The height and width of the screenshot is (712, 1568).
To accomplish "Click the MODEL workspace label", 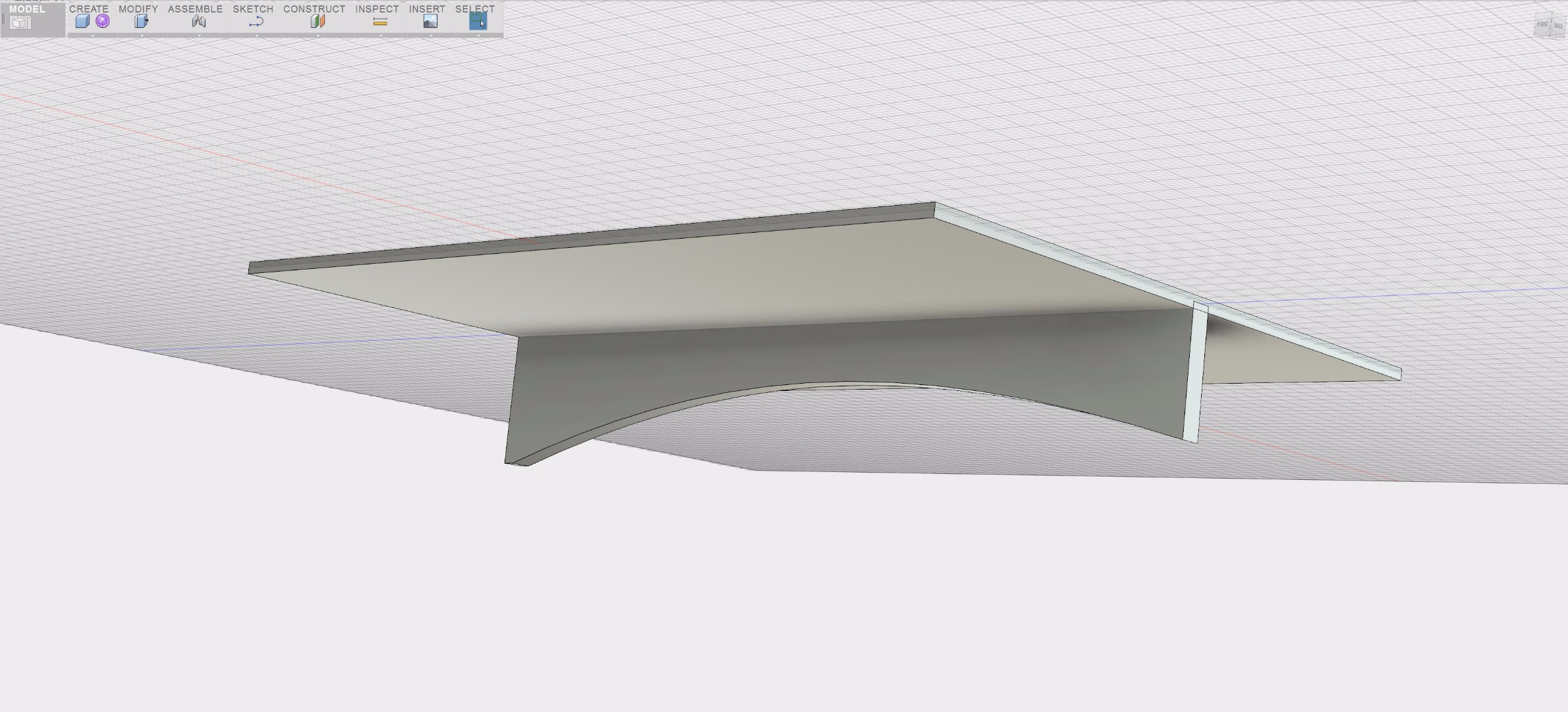I will tap(27, 9).
